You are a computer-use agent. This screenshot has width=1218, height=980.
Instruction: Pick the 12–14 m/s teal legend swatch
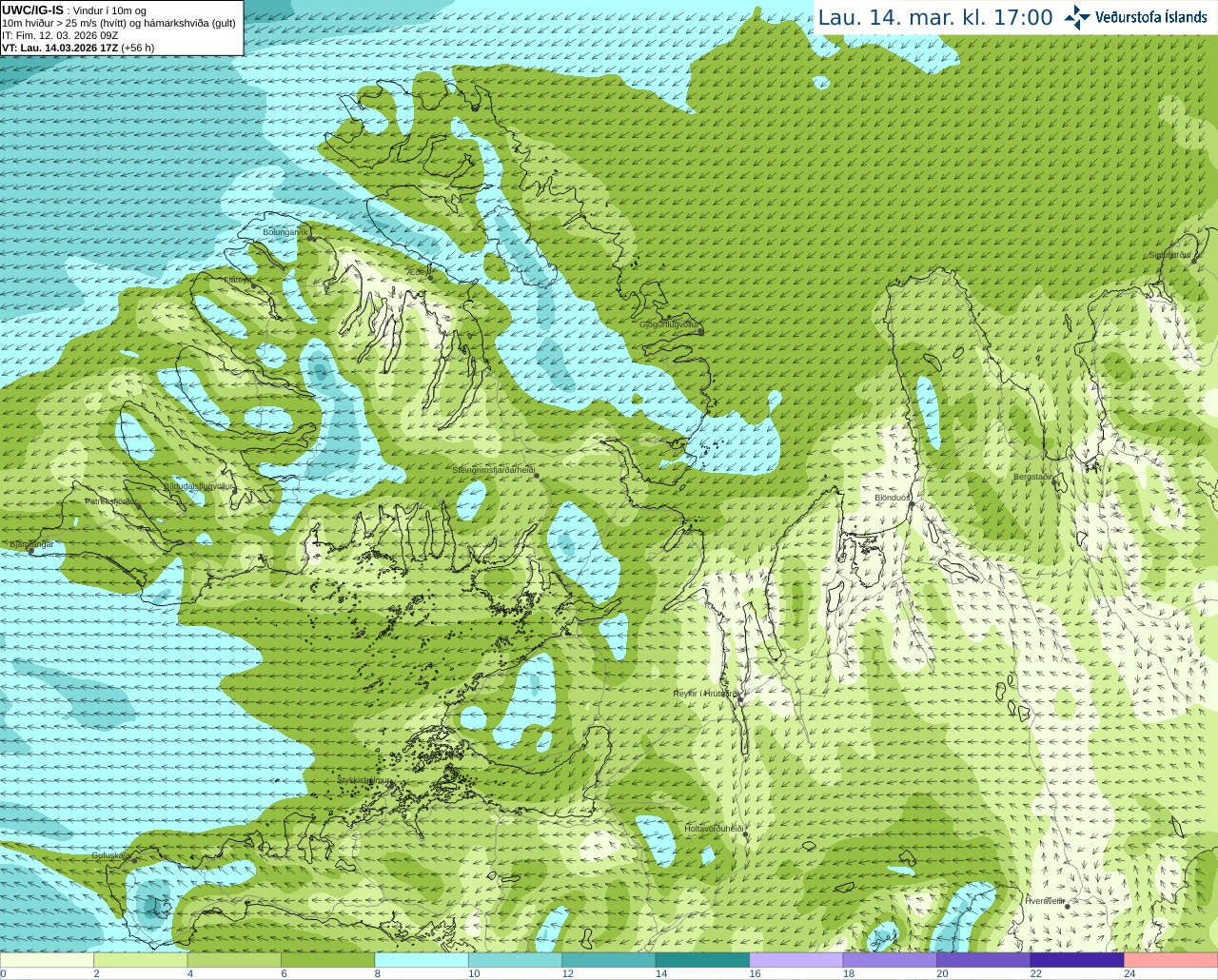(x=609, y=959)
